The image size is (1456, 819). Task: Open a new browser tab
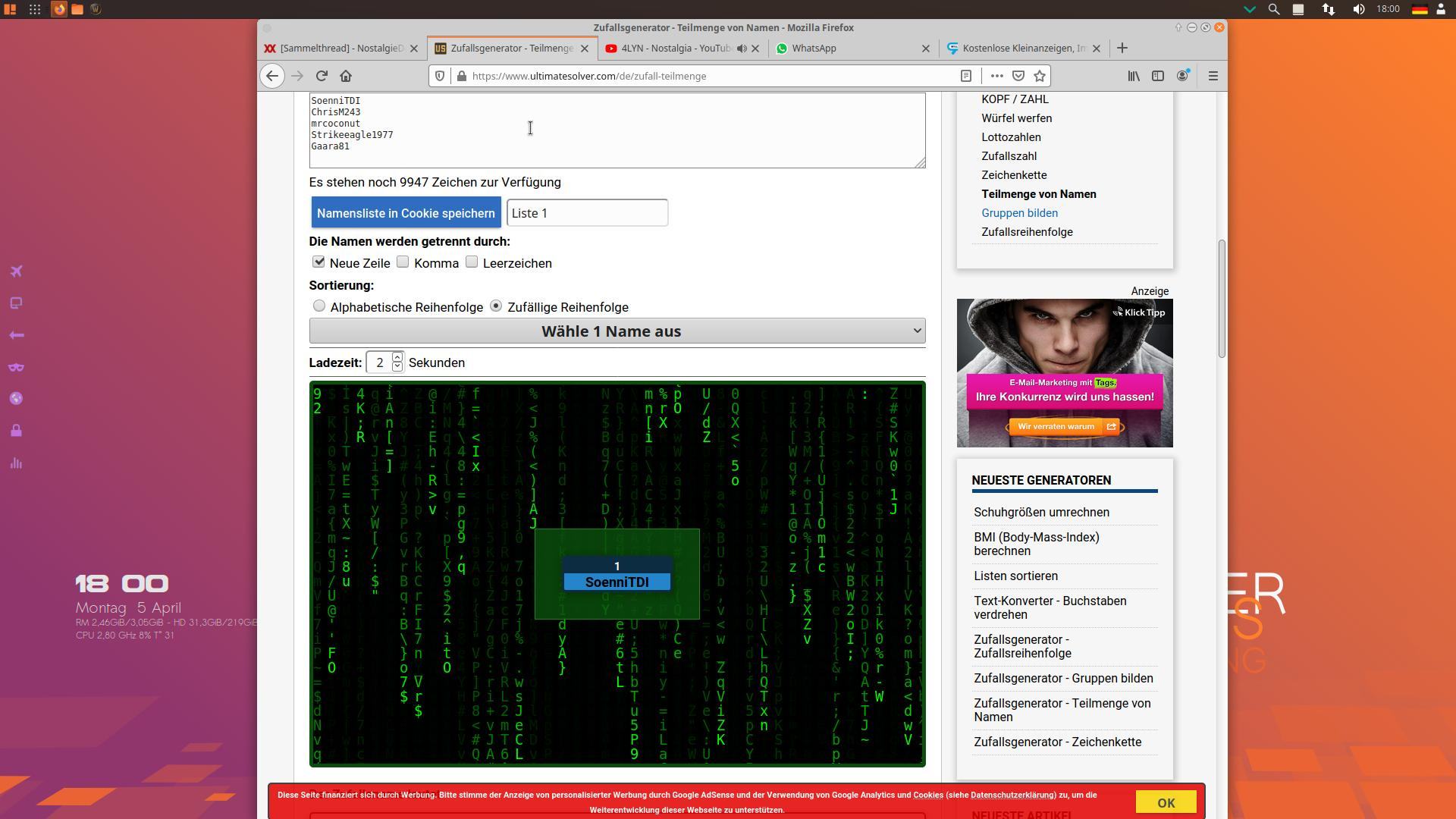(x=1122, y=48)
